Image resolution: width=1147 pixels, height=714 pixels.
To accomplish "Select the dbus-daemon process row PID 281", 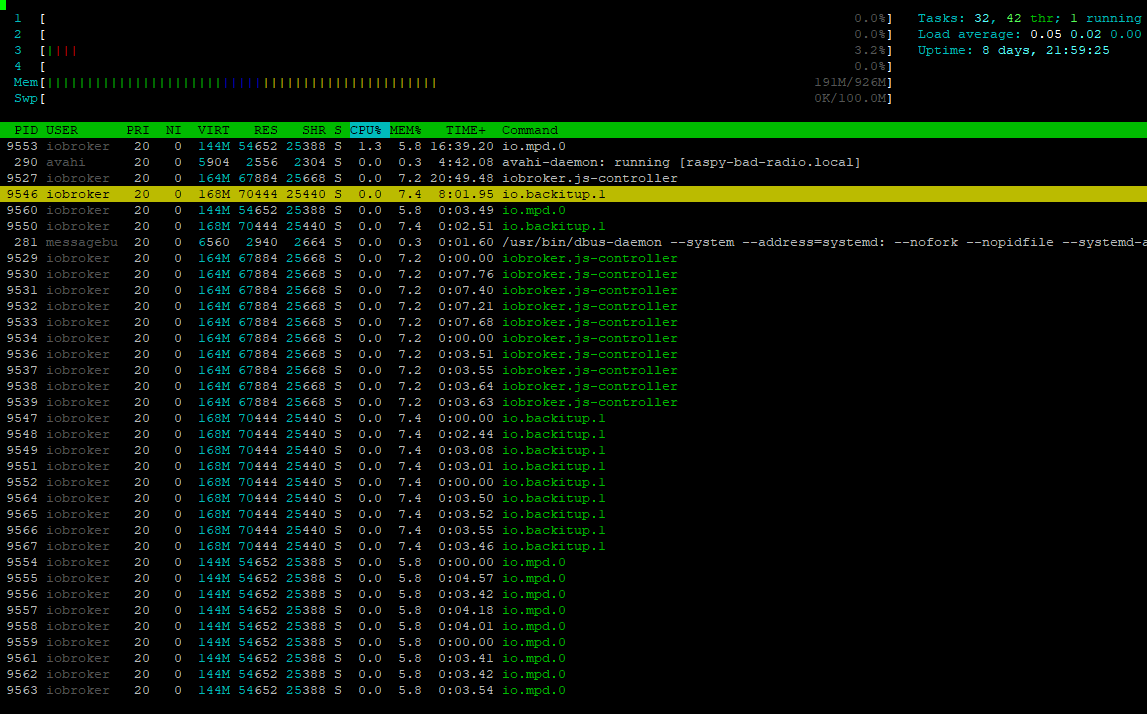I will (574, 242).
